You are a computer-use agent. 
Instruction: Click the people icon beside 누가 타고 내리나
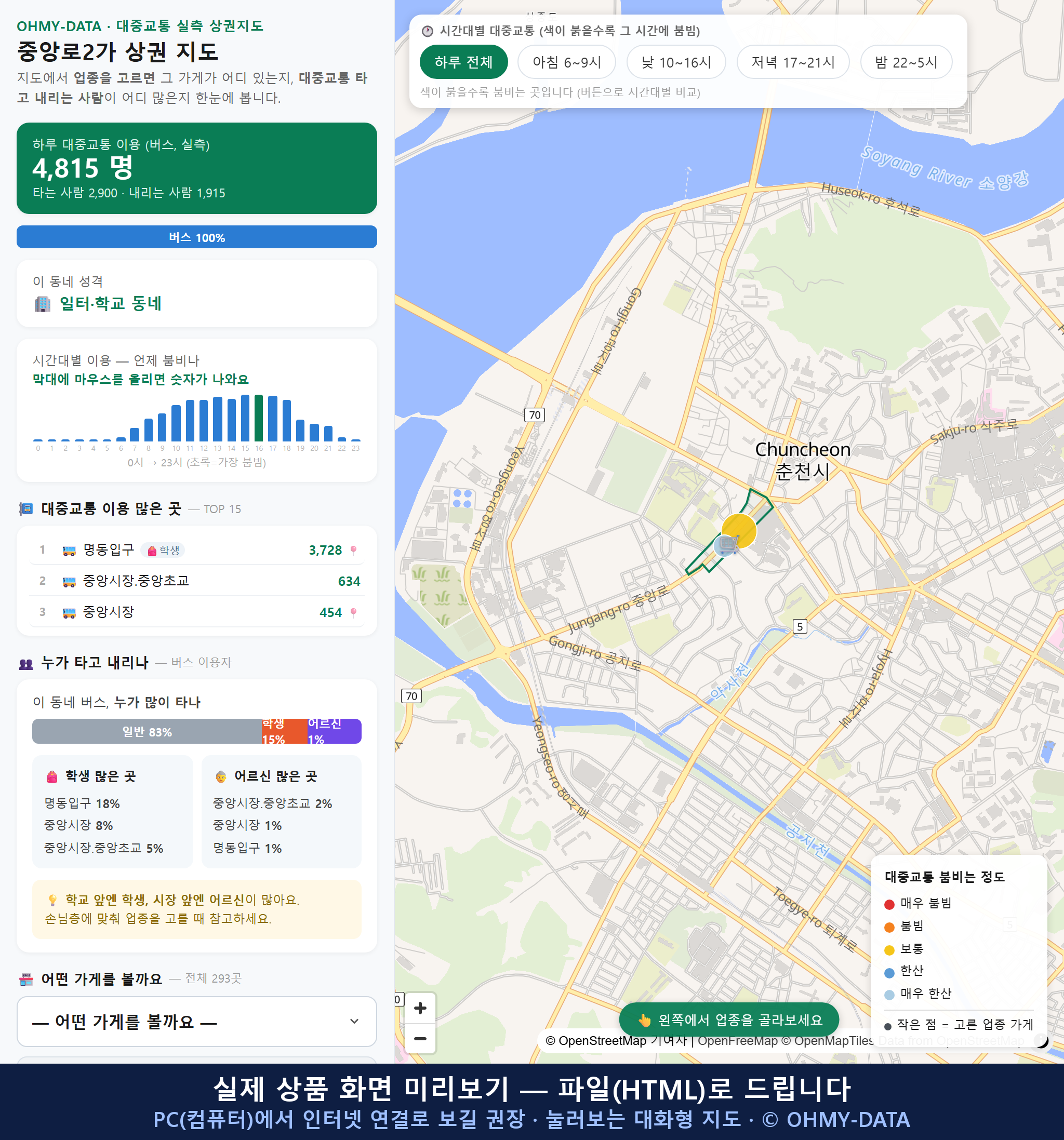tap(26, 663)
